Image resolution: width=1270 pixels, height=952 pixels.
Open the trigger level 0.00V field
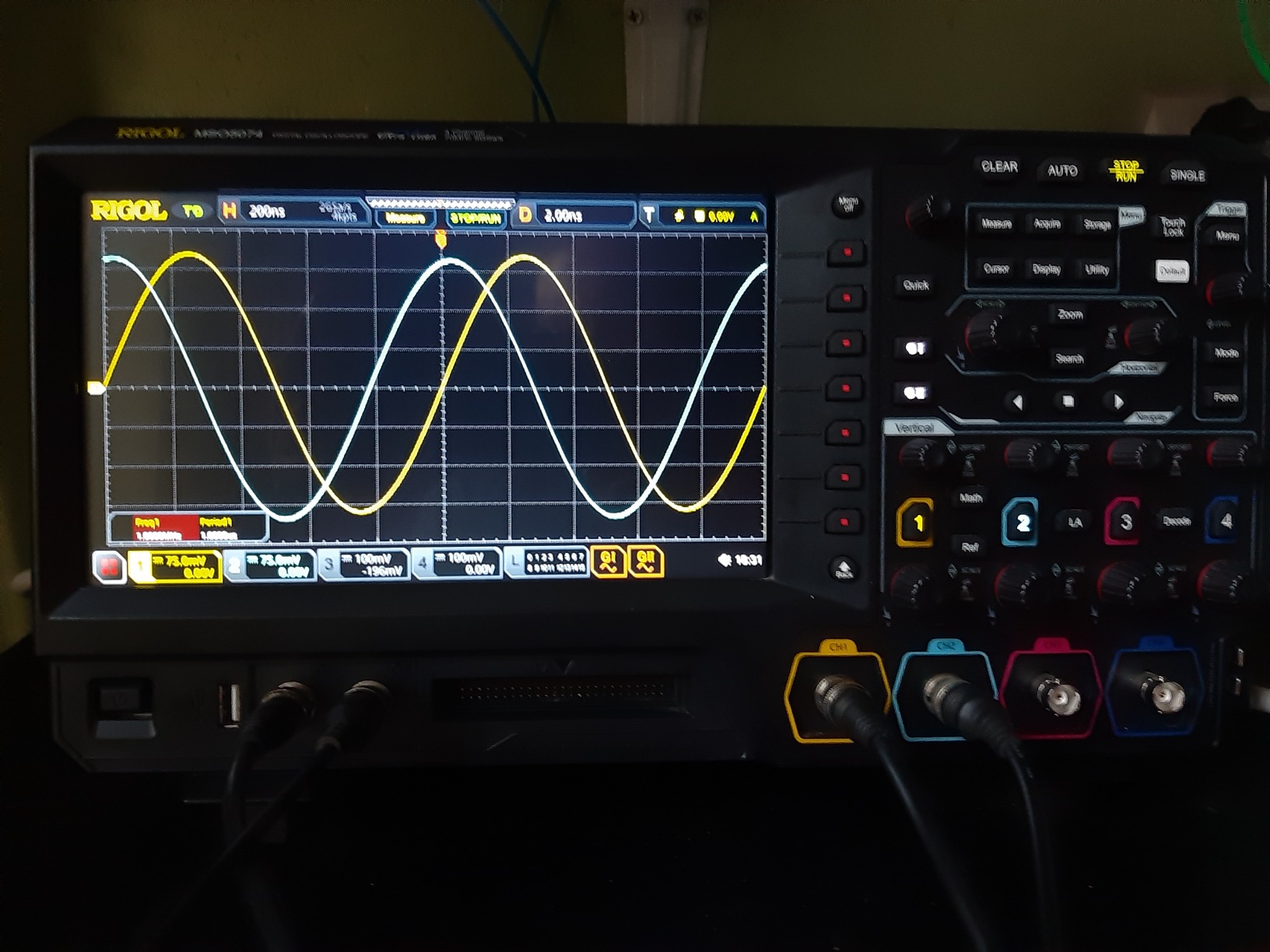click(x=720, y=217)
